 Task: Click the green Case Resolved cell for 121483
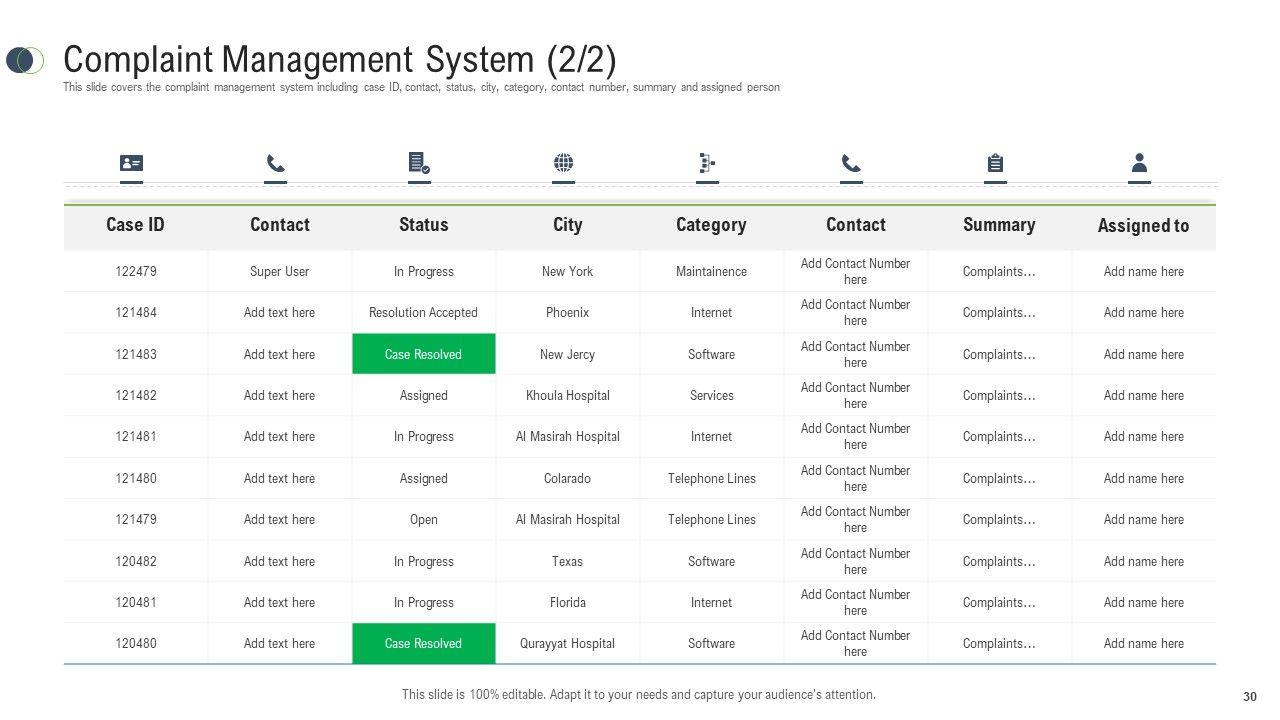click(423, 354)
